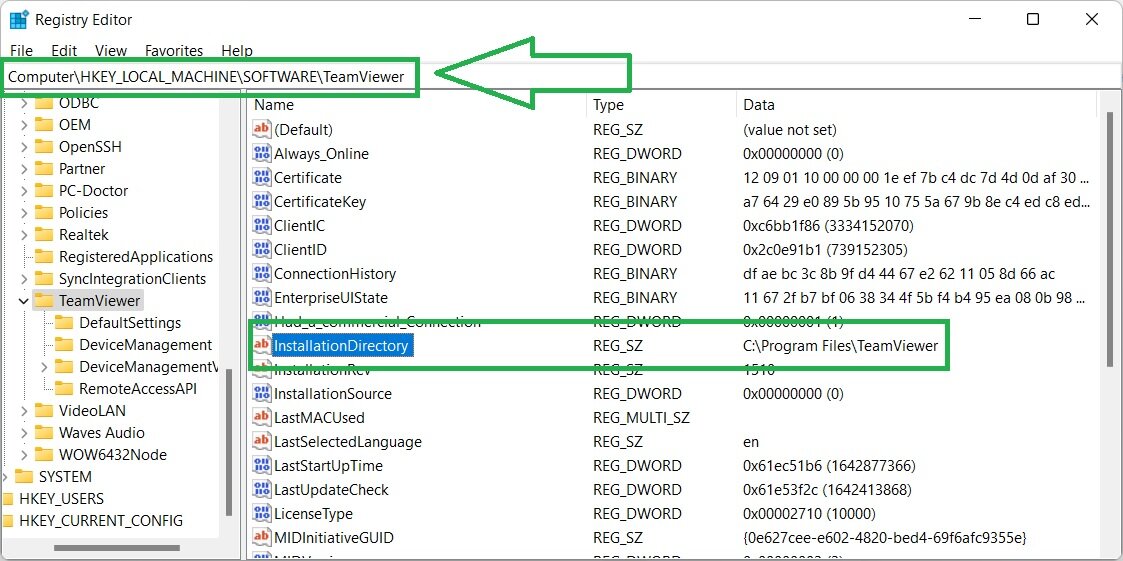Image resolution: width=1123 pixels, height=561 pixels.
Task: Click the LastUpdateCheck DWORD value icon
Action: pos(261,489)
